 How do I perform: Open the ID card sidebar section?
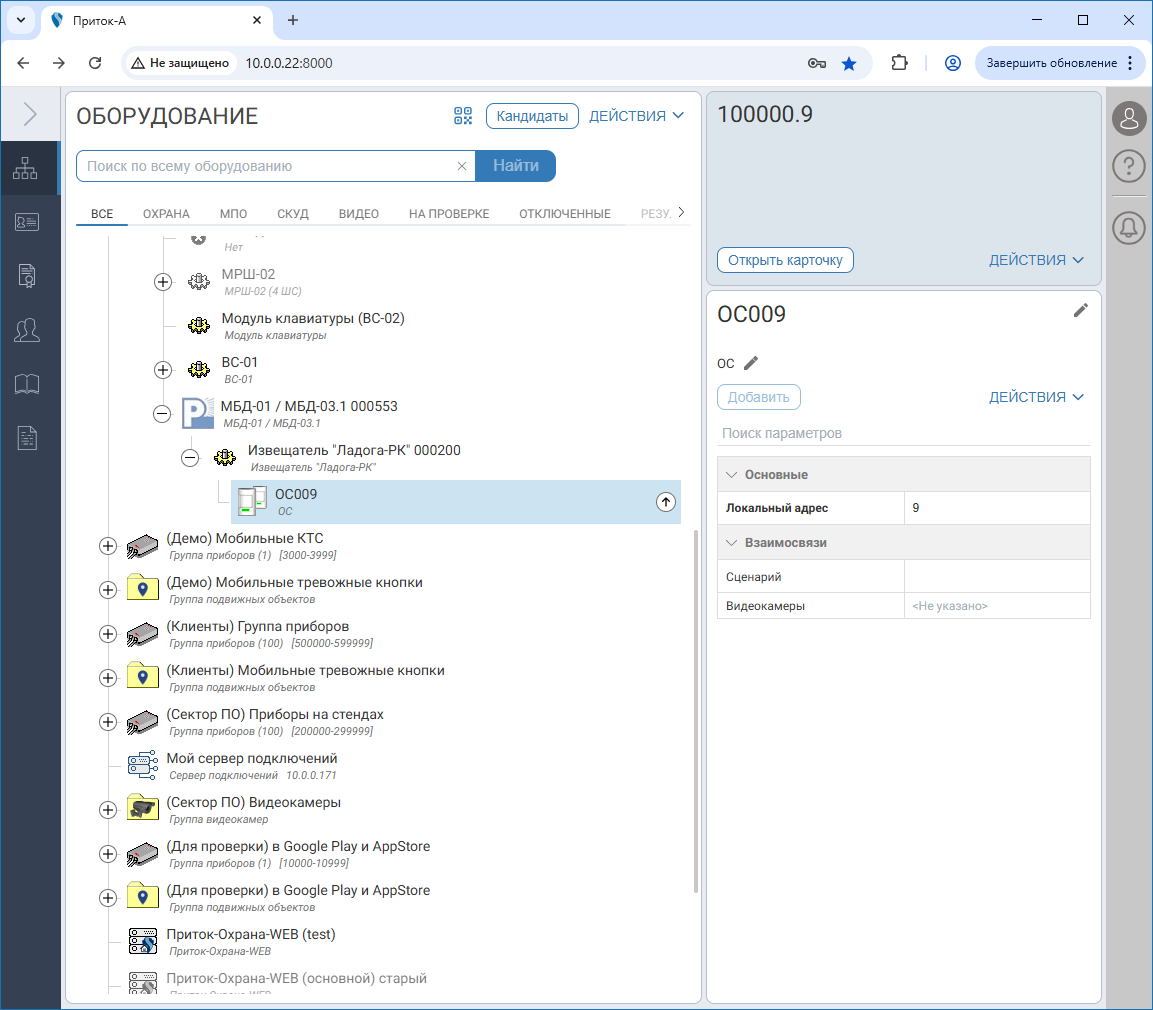tap(26, 223)
